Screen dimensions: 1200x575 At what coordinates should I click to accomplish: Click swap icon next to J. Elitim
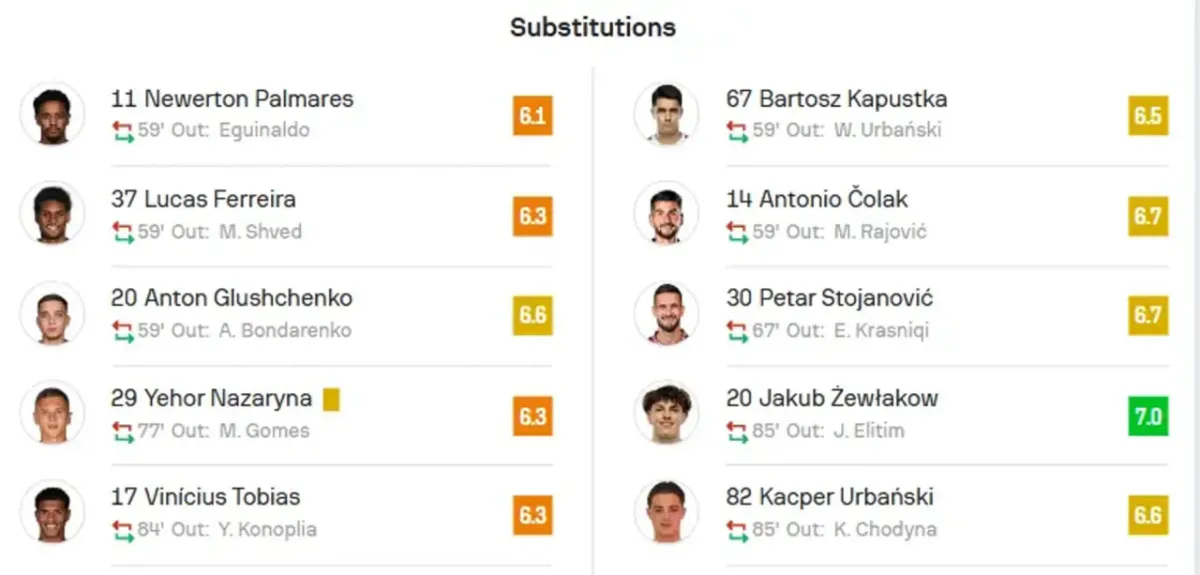point(737,431)
